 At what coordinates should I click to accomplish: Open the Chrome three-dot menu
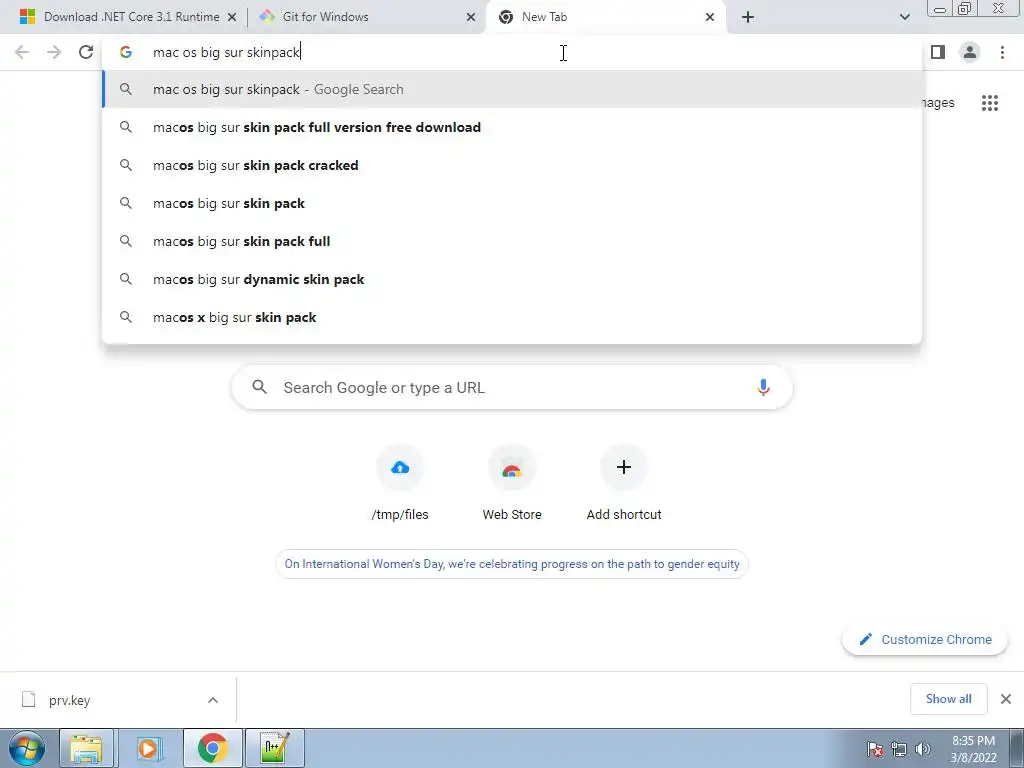point(1002,52)
